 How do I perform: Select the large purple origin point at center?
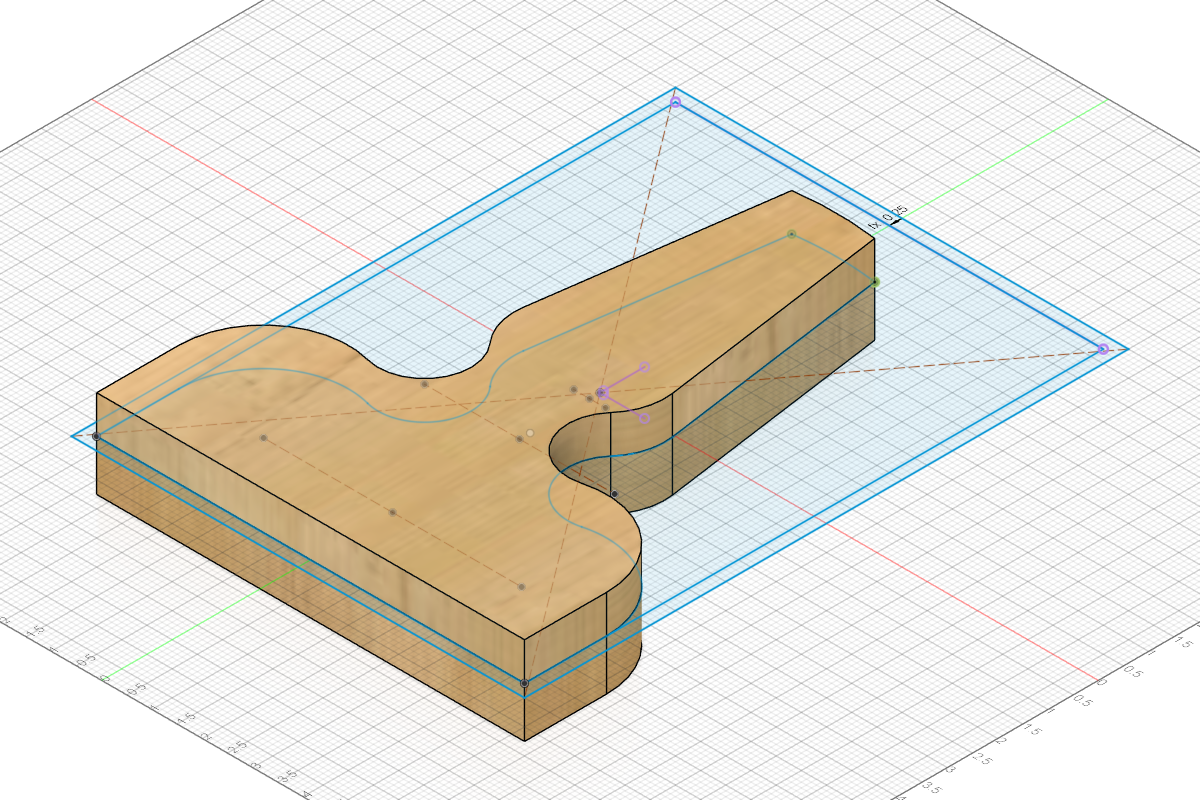point(602,393)
